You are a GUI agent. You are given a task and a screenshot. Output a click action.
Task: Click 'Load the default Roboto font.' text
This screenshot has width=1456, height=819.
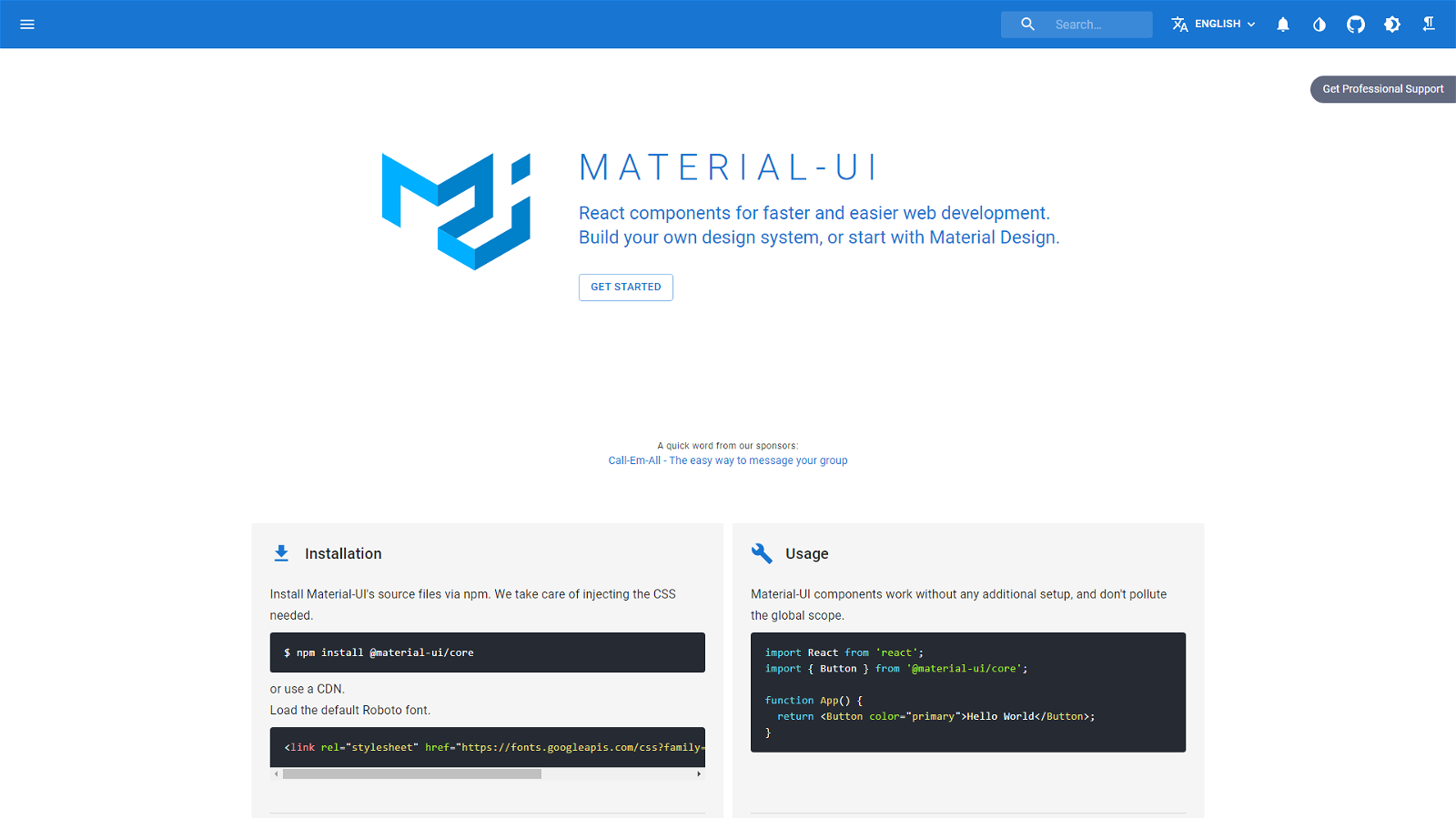pyautogui.click(x=350, y=711)
